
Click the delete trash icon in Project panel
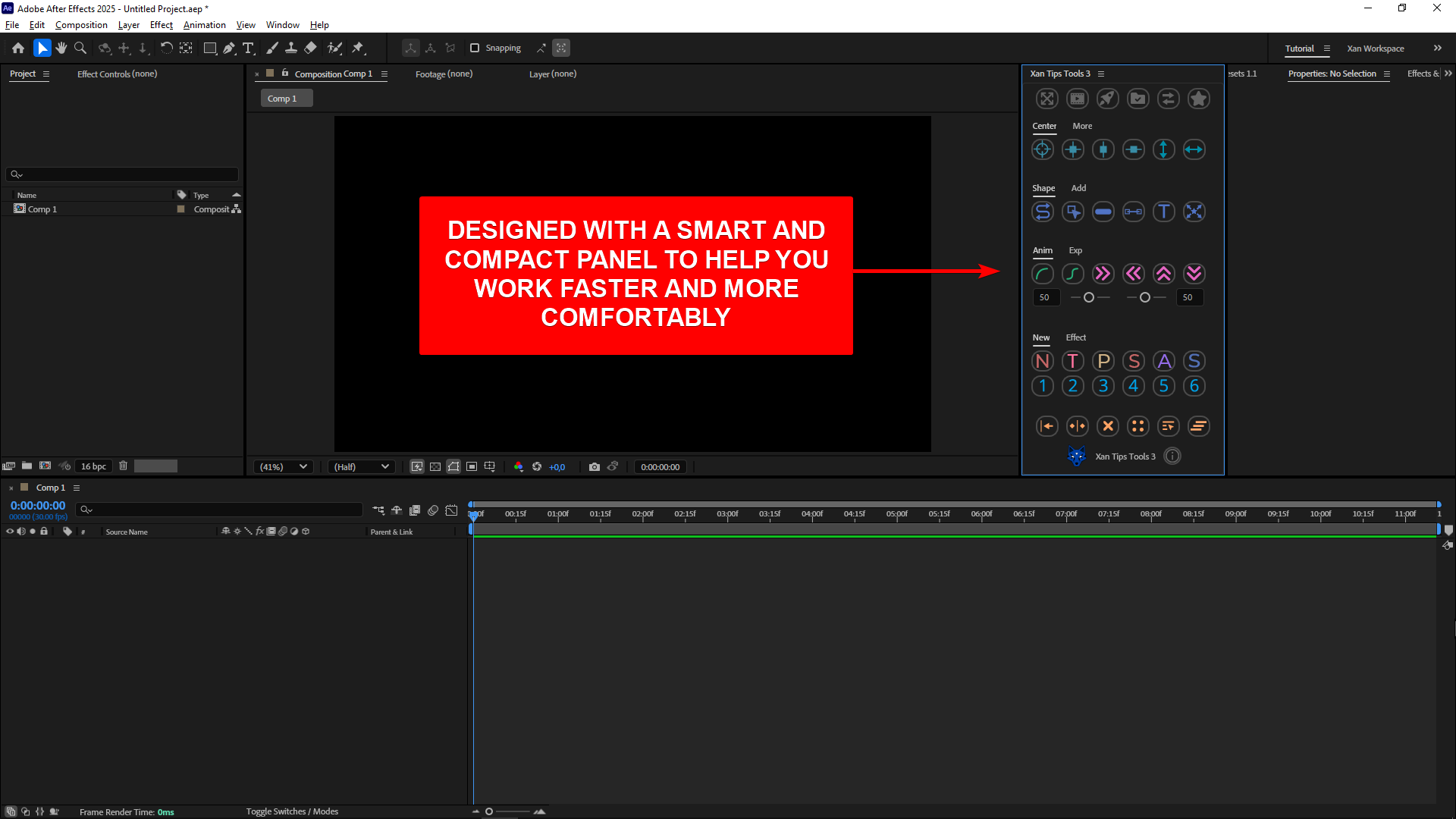[x=123, y=466]
